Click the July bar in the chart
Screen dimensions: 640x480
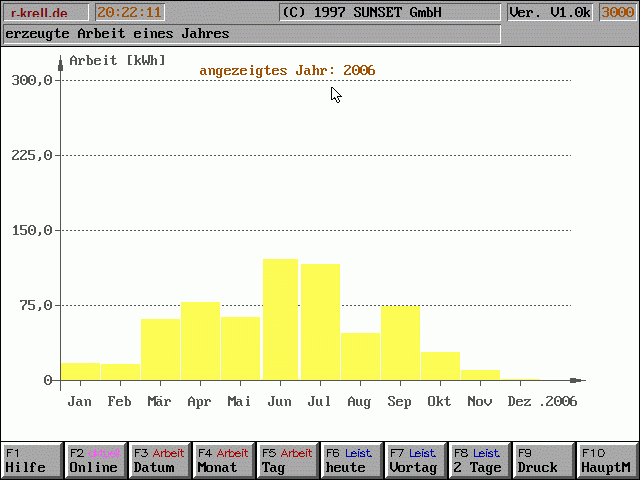click(320, 322)
